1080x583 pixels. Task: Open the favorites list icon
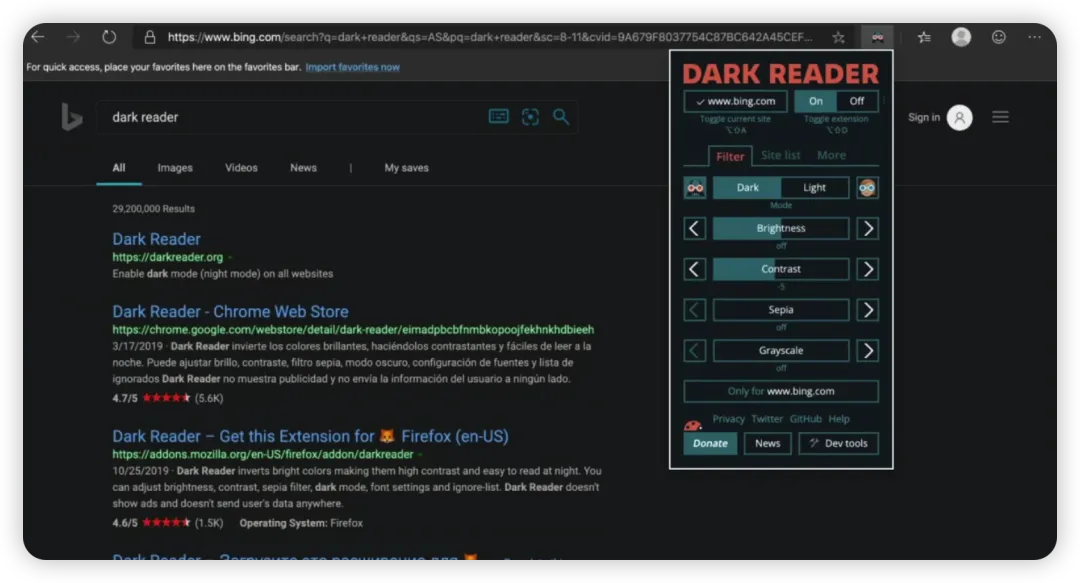[x=924, y=37]
